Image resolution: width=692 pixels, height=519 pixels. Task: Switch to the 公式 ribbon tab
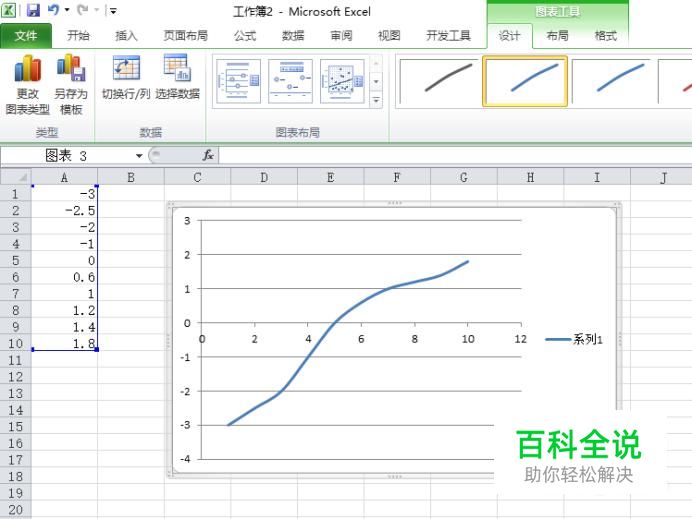(245, 36)
